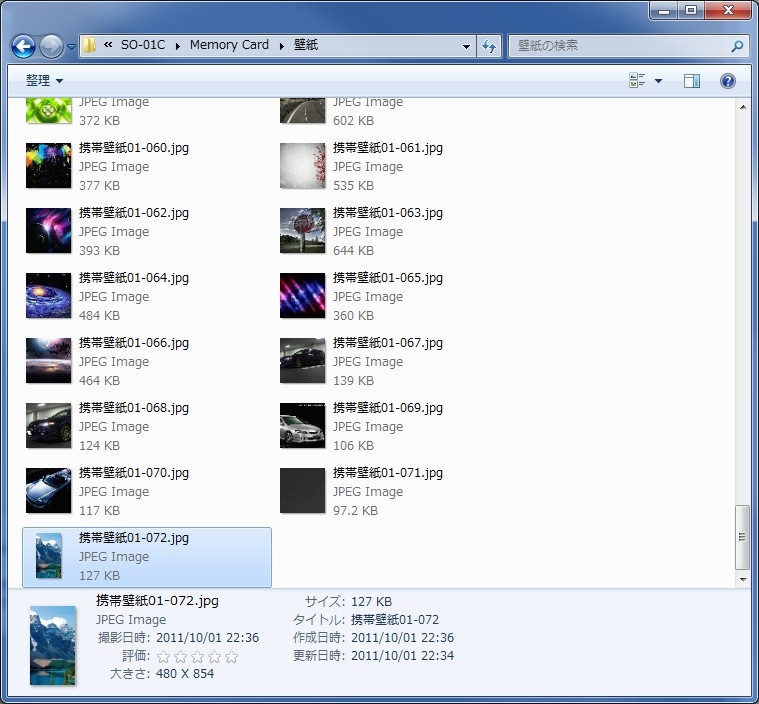Click 更新日時 value 2011/10/01 22:34

pyautogui.click(x=403, y=655)
